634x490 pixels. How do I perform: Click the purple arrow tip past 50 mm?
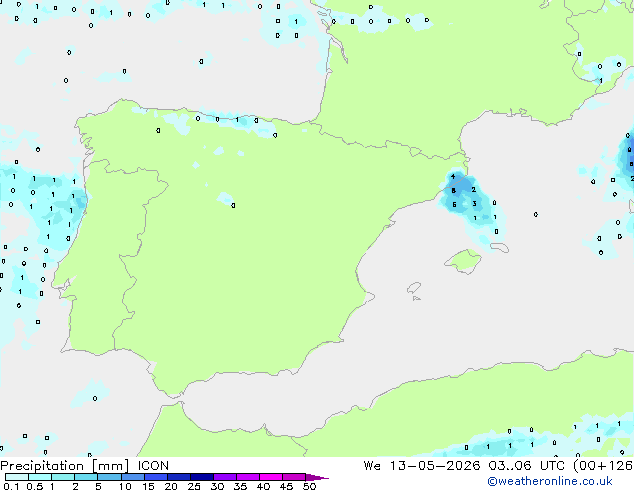click(x=317, y=477)
